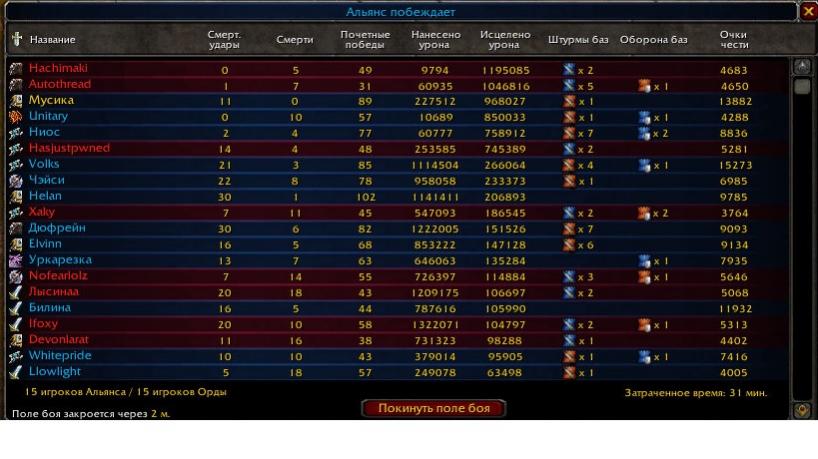The width and height of the screenshot is (818, 459).
Task: Sort players by Исцелено урона header
Action: pyautogui.click(x=505, y=40)
